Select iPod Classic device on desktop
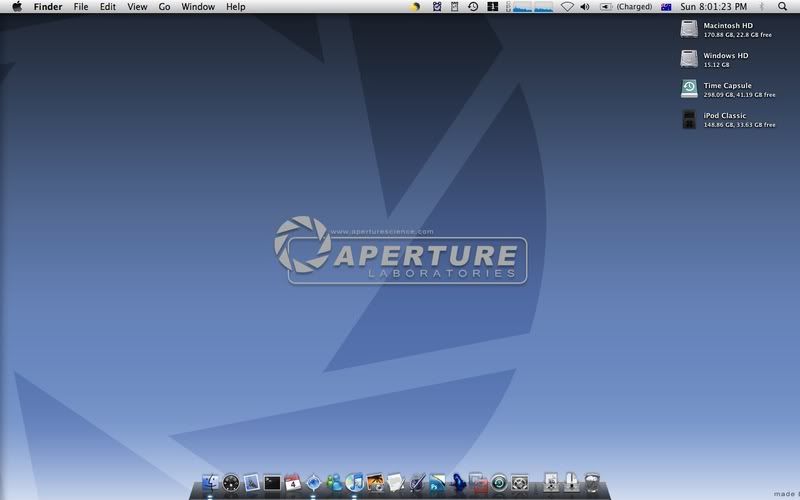800x500 pixels. click(x=689, y=119)
